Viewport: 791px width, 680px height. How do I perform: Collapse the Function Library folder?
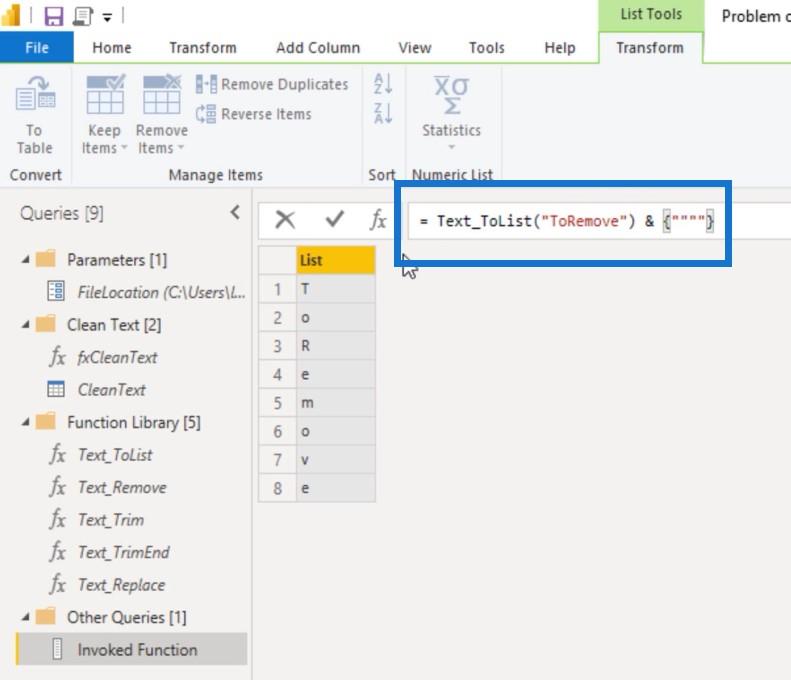(x=25, y=422)
